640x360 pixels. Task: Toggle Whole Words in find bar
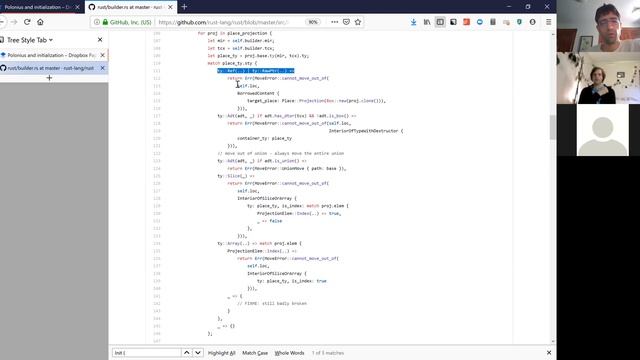(x=289, y=353)
